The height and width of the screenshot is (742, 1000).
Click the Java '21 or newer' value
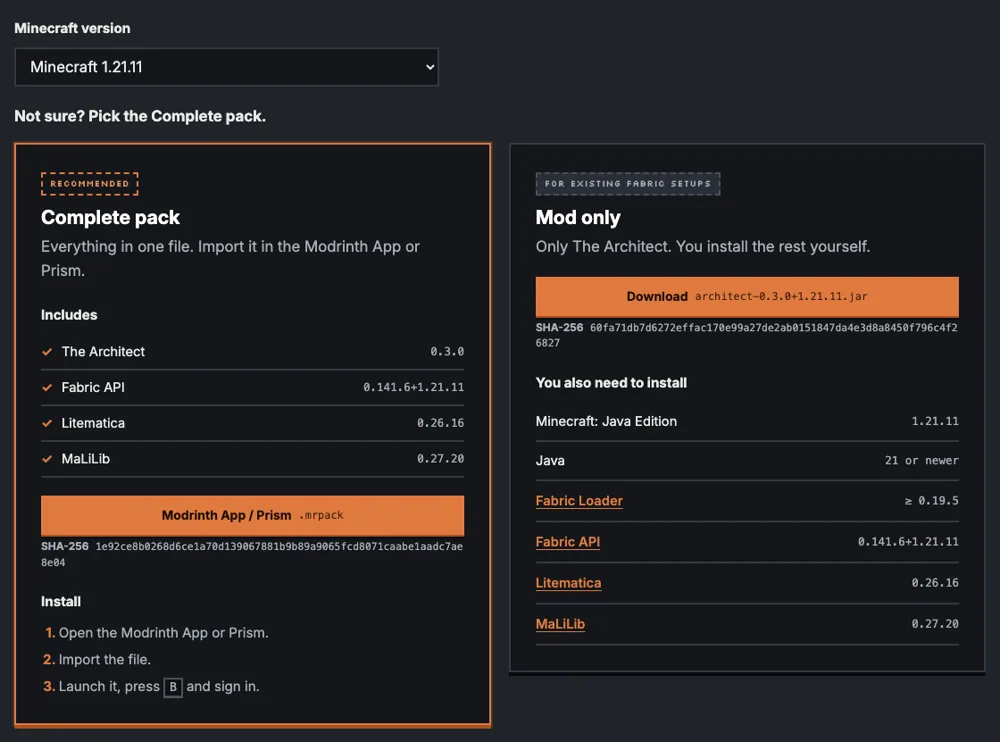[x=922, y=461]
